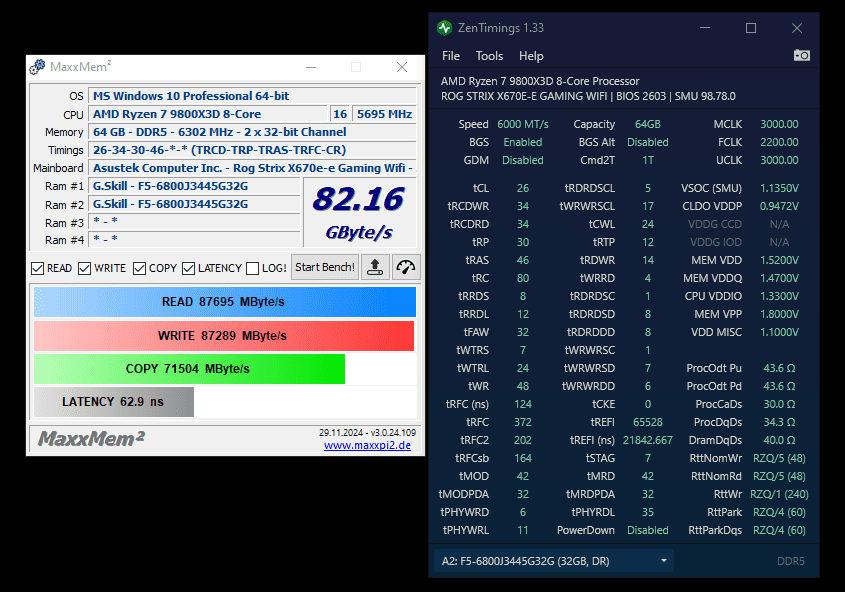The width and height of the screenshot is (845, 592).
Task: Click the FCLK value 2200.00
Action: click(x=779, y=142)
